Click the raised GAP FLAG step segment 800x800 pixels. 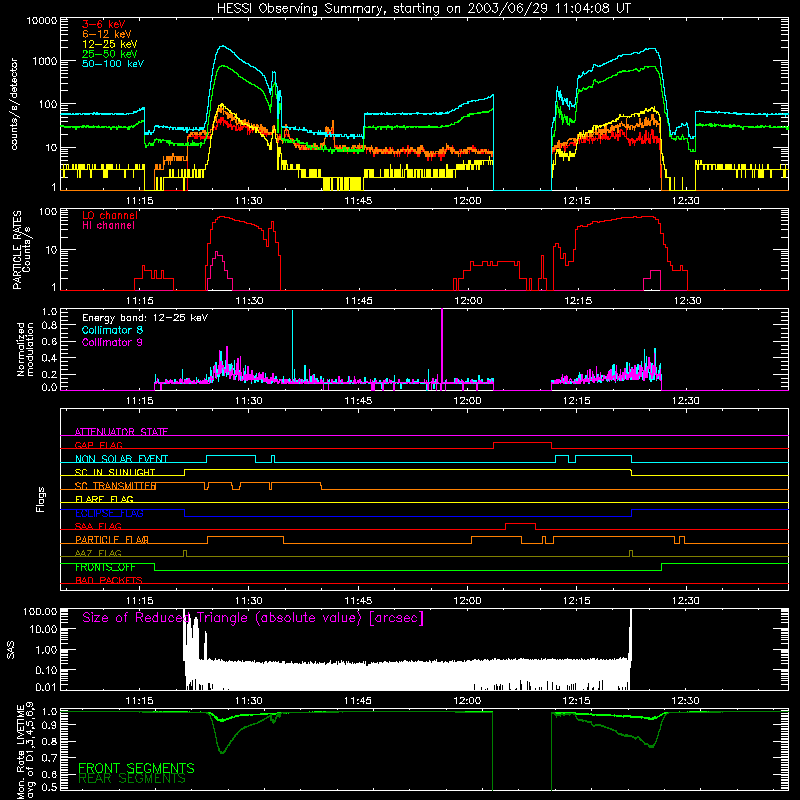[x=522, y=442]
